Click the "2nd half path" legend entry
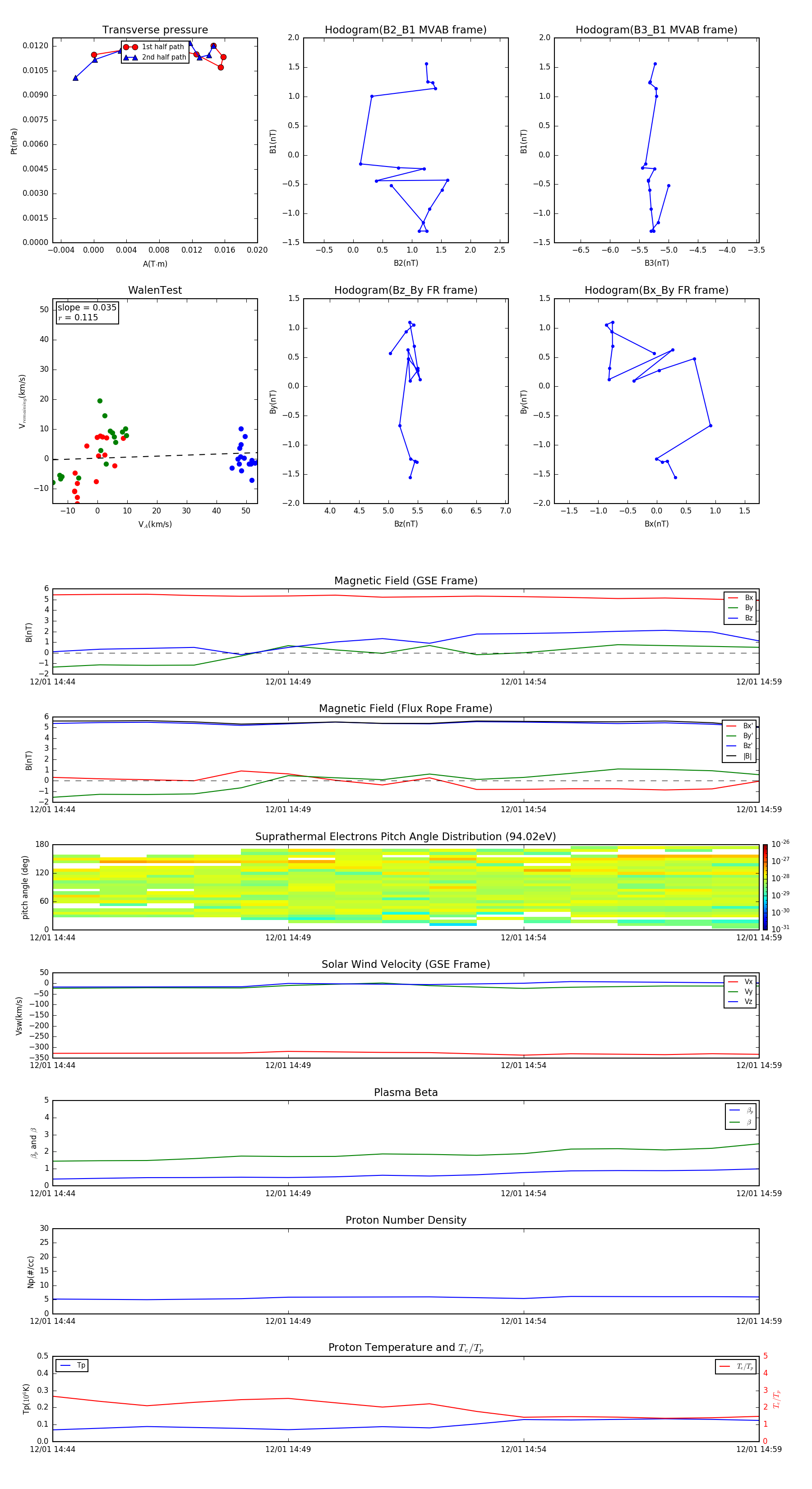Image resolution: width=812 pixels, height=1489 pixels. (x=154, y=57)
